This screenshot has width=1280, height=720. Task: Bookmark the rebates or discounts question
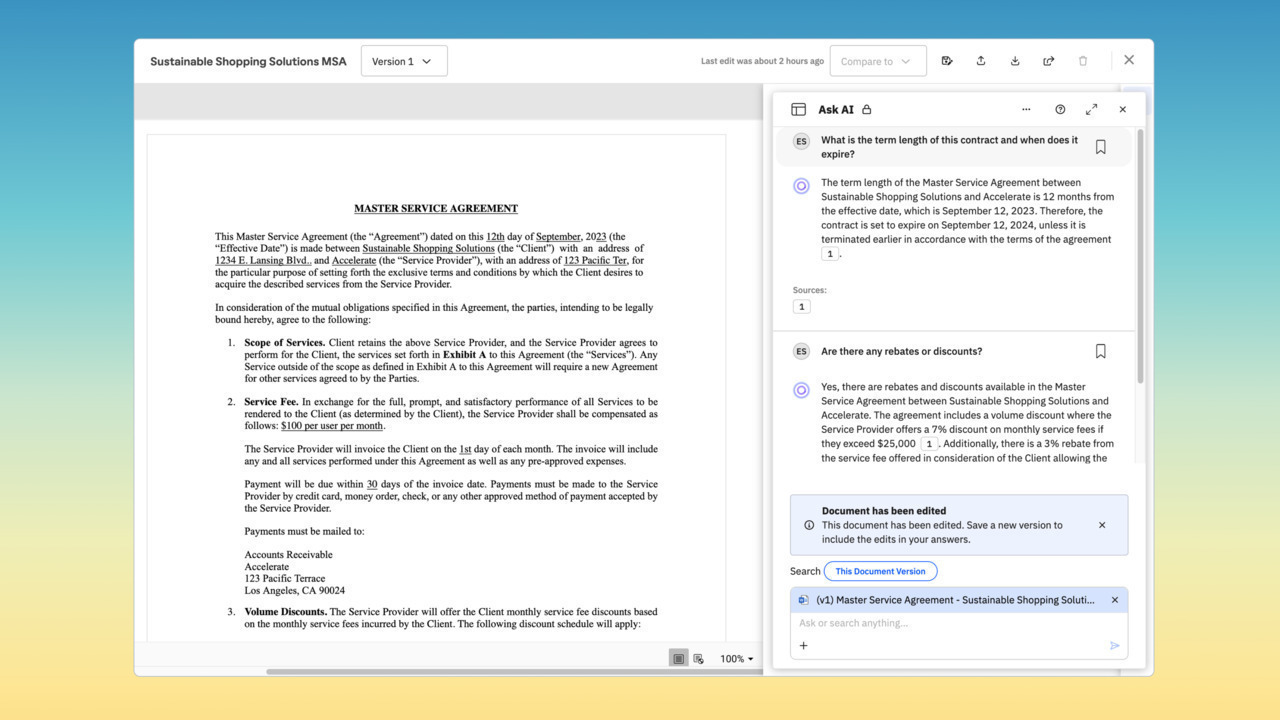click(x=1100, y=351)
